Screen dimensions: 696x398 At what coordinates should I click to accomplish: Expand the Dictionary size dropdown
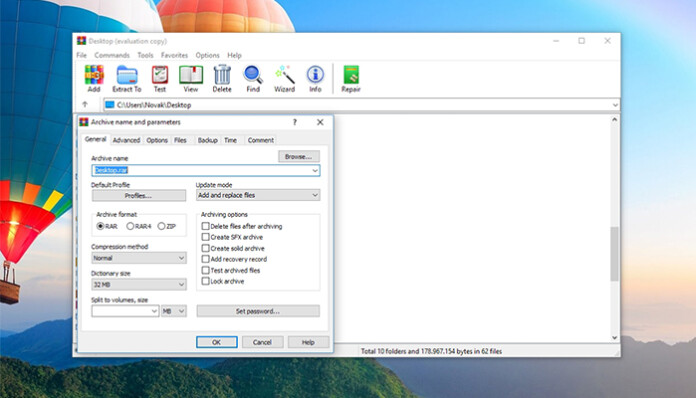tap(138, 284)
